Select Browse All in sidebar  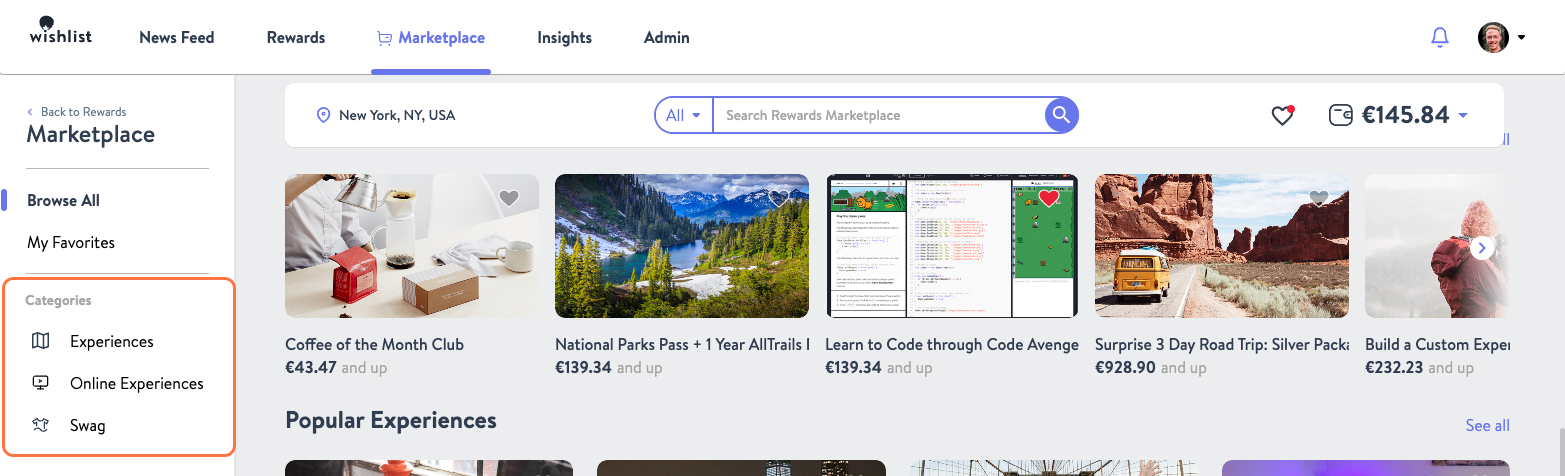[x=64, y=200]
